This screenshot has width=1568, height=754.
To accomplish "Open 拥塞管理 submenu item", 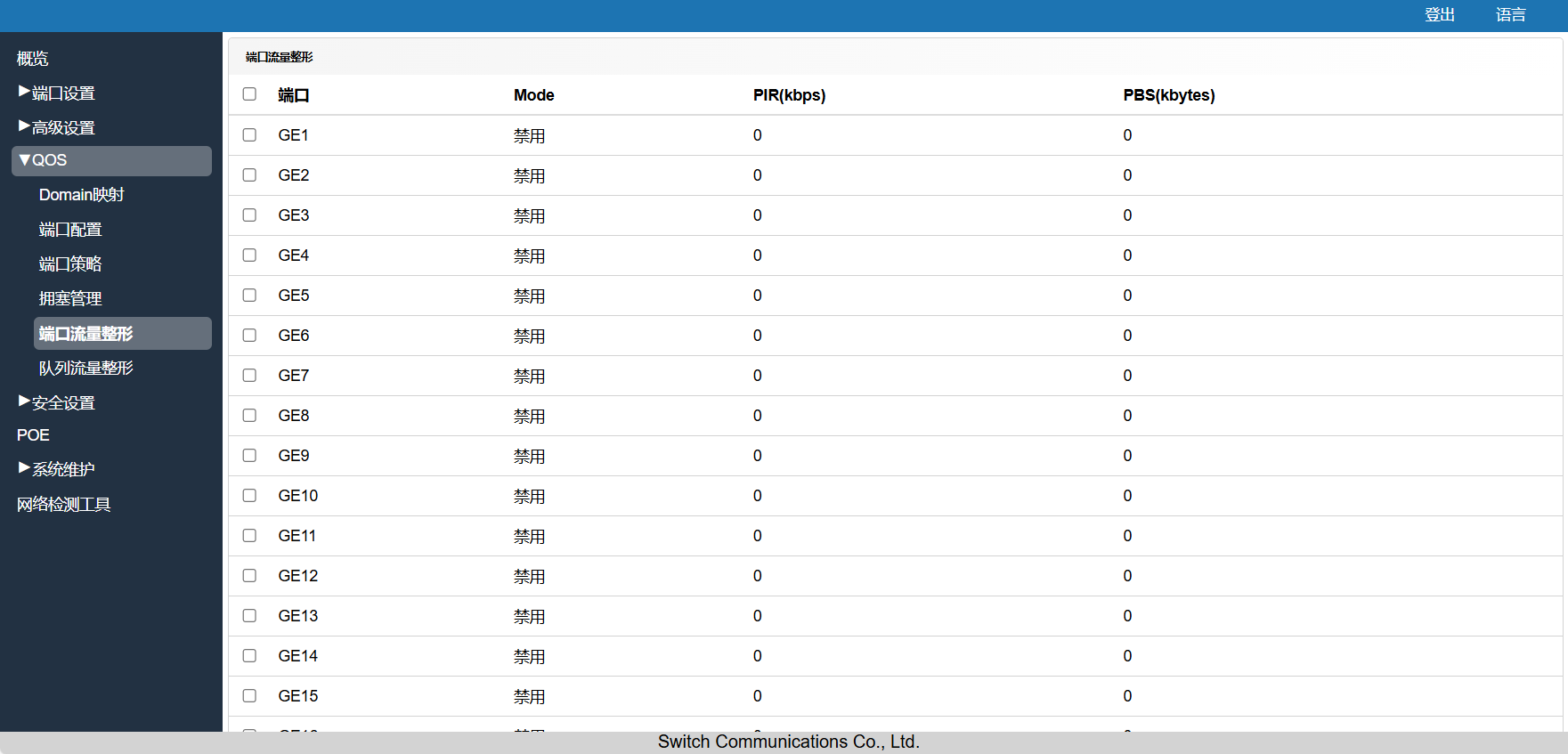I will (x=70, y=299).
